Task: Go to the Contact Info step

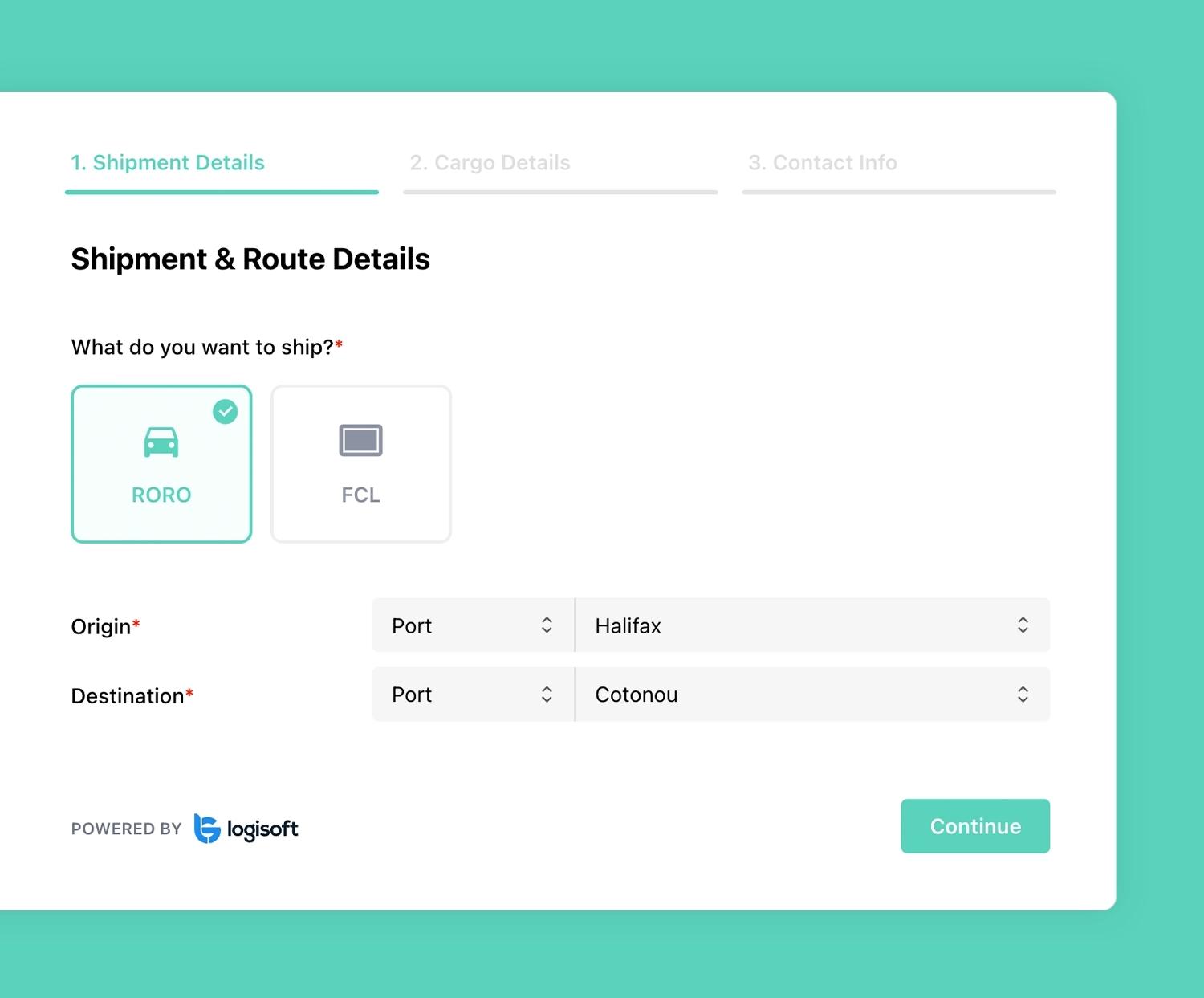Action: (x=822, y=163)
